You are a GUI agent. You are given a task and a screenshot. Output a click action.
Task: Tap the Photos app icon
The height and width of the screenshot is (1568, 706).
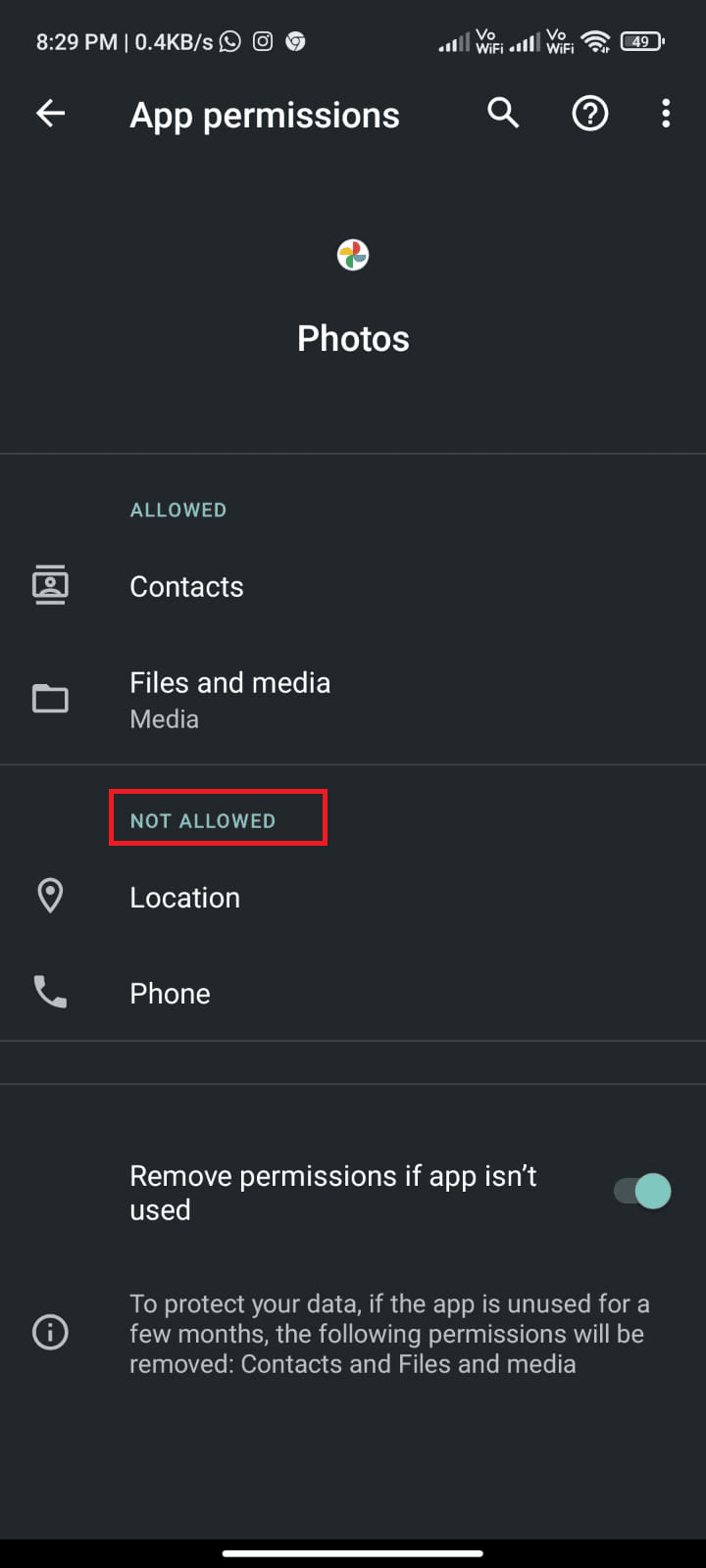352,255
